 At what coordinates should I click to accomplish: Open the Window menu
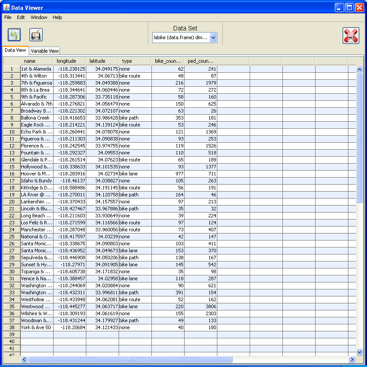[39, 17]
